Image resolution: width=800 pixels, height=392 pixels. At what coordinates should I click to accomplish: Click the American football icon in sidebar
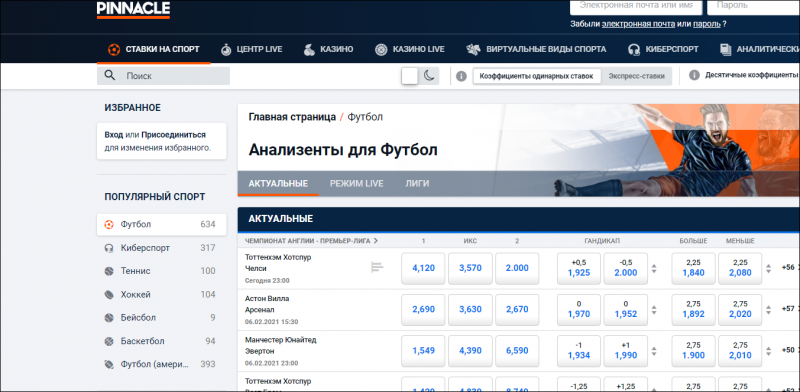coord(109,364)
